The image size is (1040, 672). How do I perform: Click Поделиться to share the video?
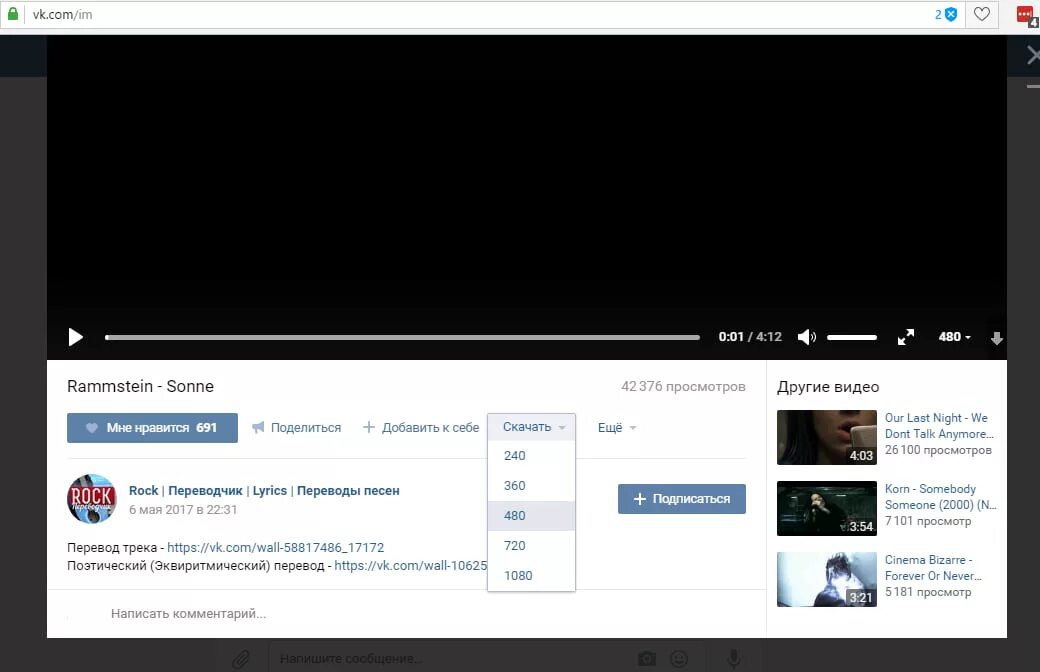click(296, 428)
